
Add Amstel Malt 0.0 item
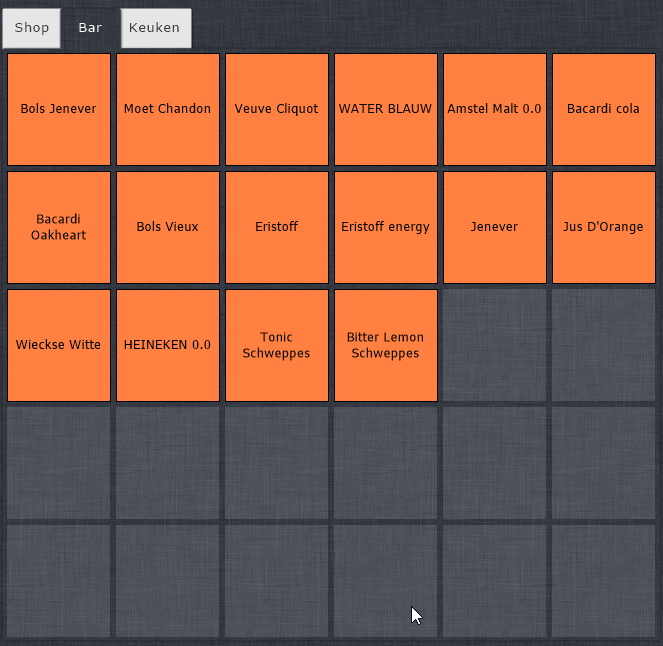click(x=495, y=109)
